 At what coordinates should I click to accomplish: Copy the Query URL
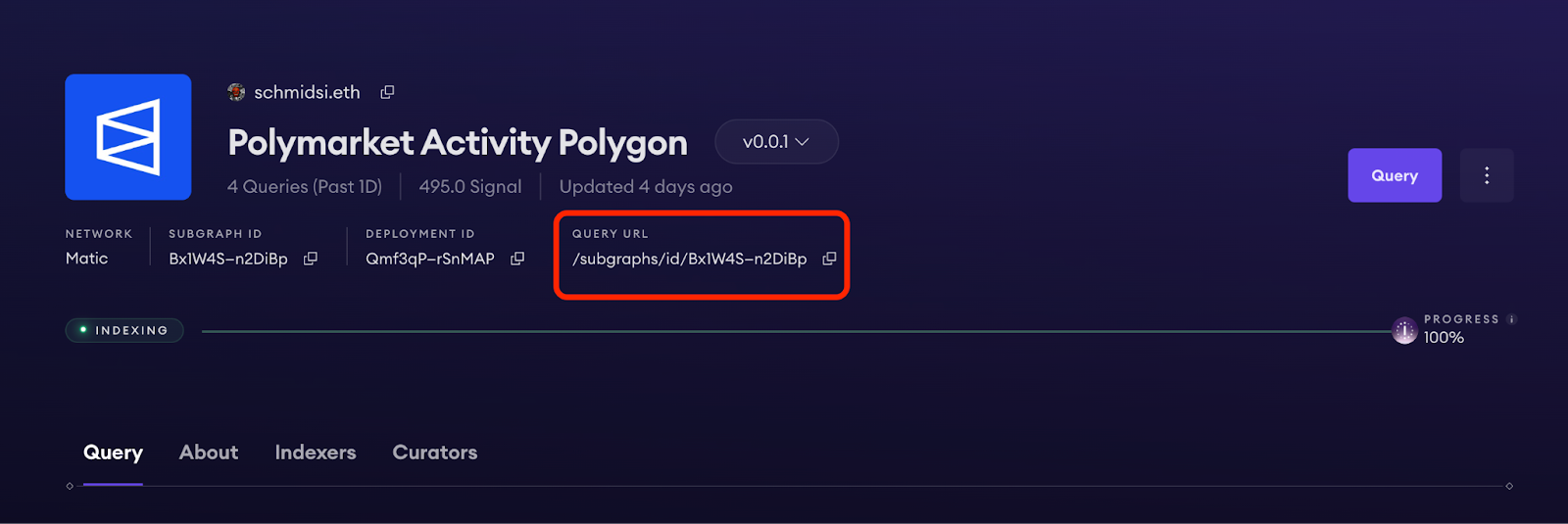coord(829,259)
